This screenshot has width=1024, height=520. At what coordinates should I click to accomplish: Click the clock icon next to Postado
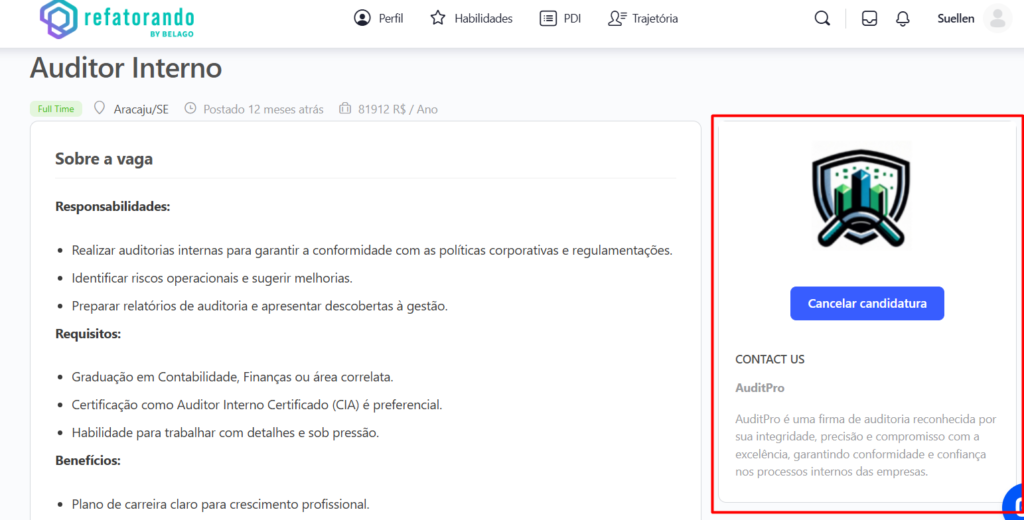190,108
